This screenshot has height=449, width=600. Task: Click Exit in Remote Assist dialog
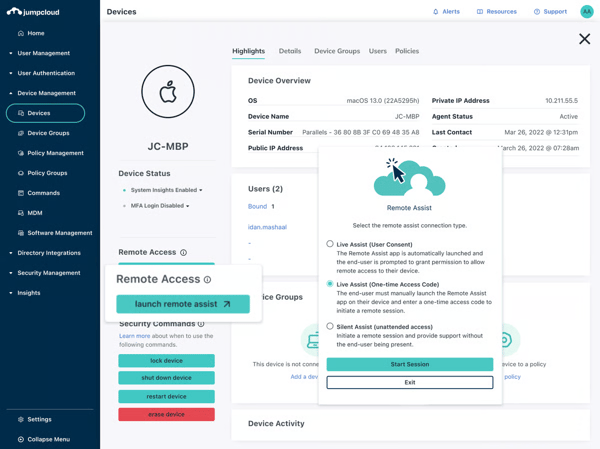coord(409,382)
